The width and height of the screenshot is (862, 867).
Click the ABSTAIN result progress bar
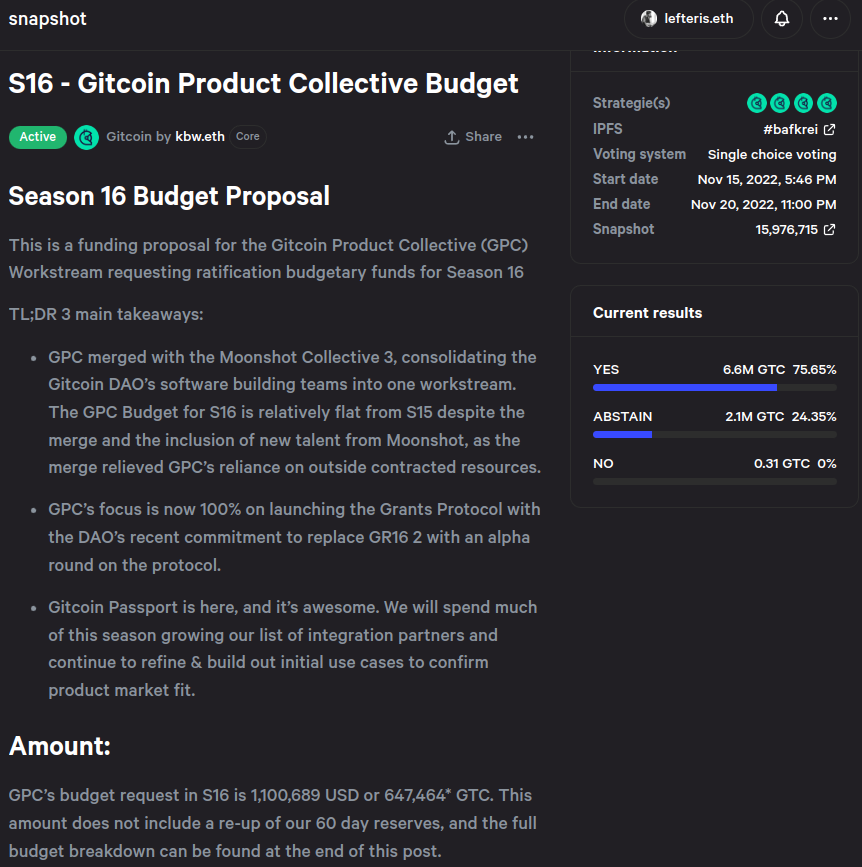tap(714, 435)
